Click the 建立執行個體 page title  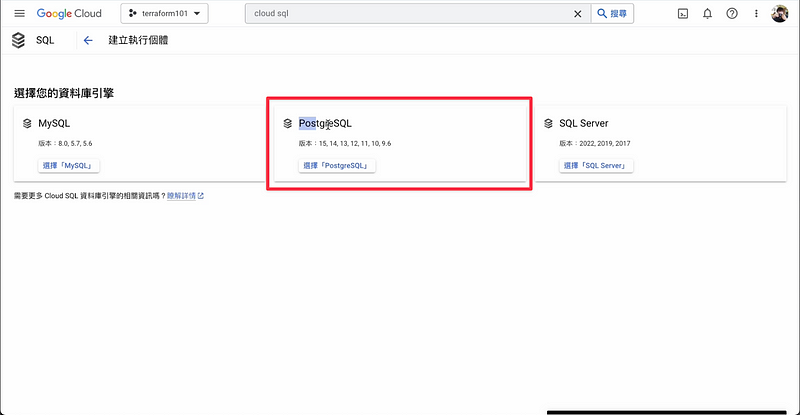coord(138,40)
